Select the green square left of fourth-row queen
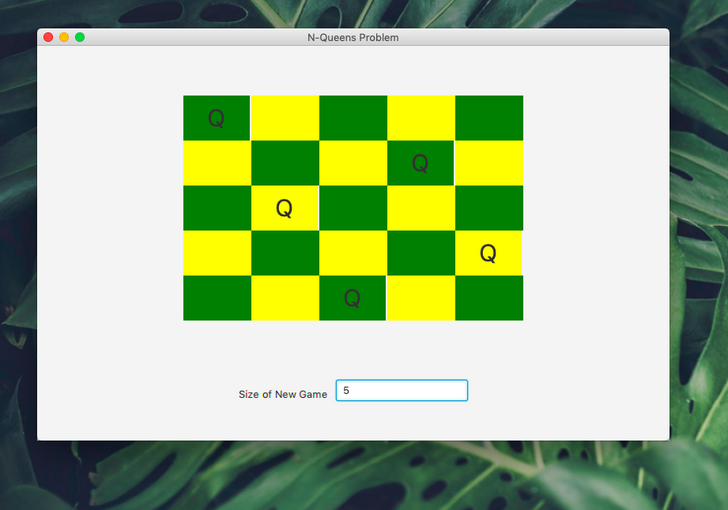The width and height of the screenshot is (728, 510). [421, 253]
